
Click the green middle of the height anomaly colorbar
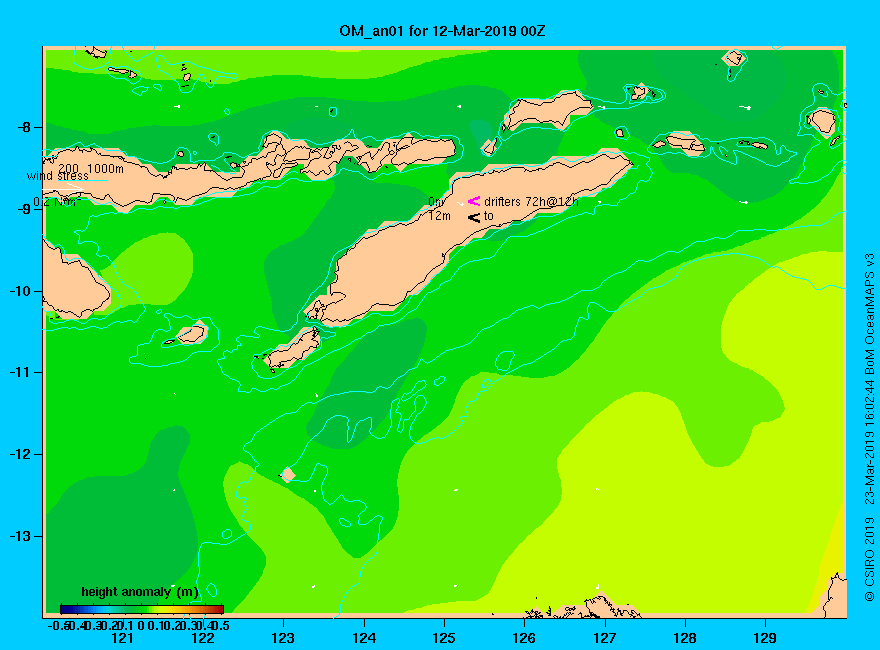point(142,609)
